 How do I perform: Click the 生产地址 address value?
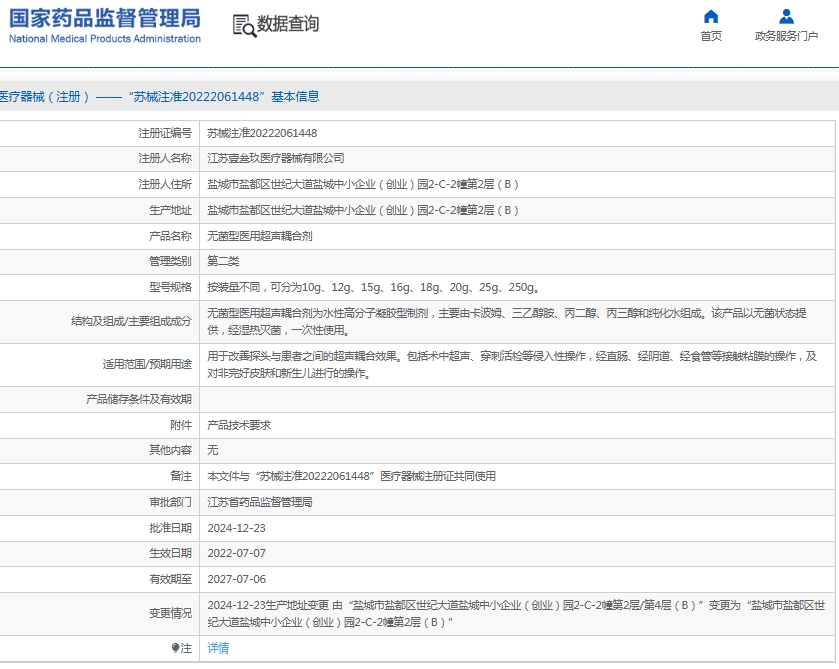click(363, 210)
